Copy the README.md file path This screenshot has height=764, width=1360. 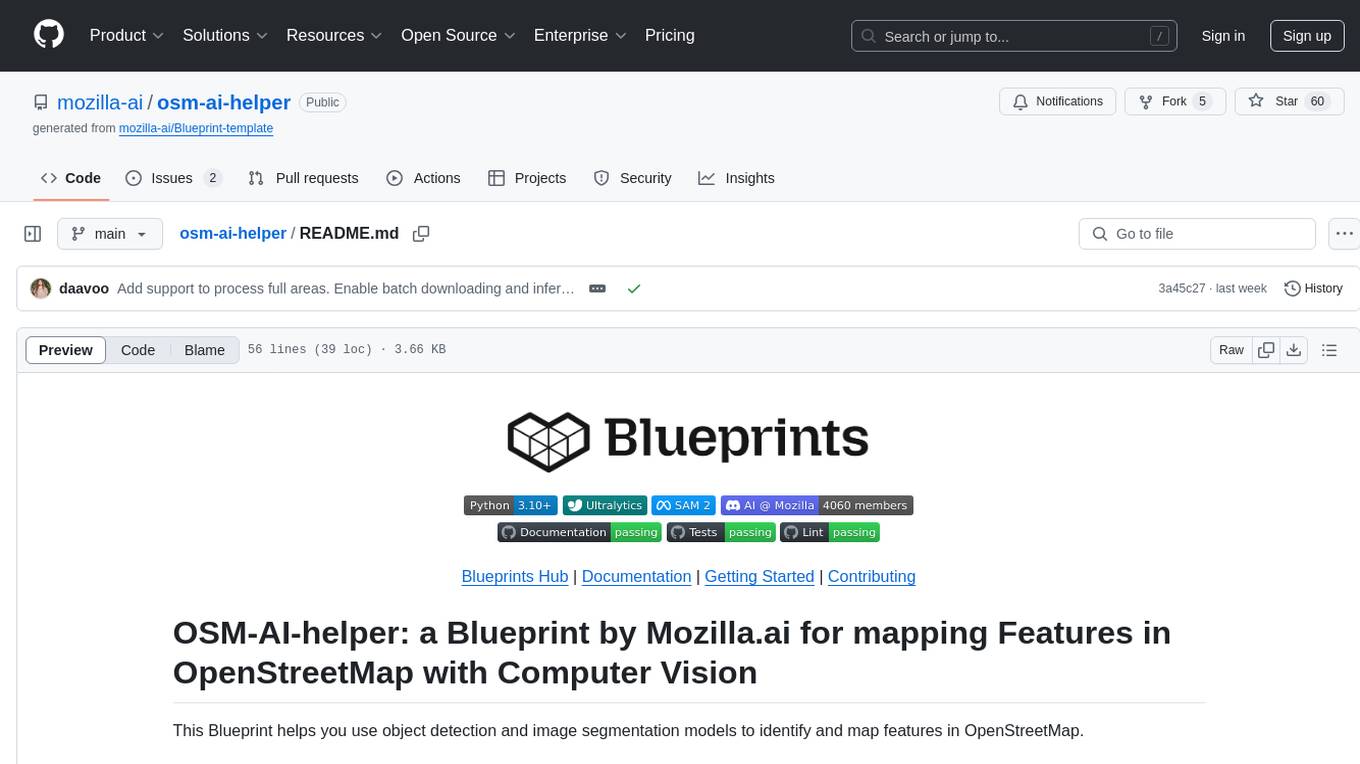pyautogui.click(x=421, y=233)
